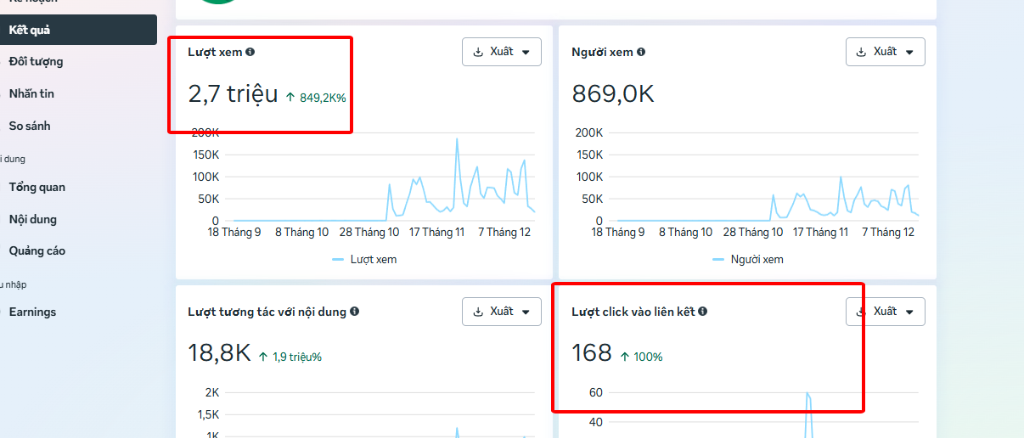The height and width of the screenshot is (438, 1024).
Task: Click download icon on Lượt click export button
Action: click(x=862, y=312)
